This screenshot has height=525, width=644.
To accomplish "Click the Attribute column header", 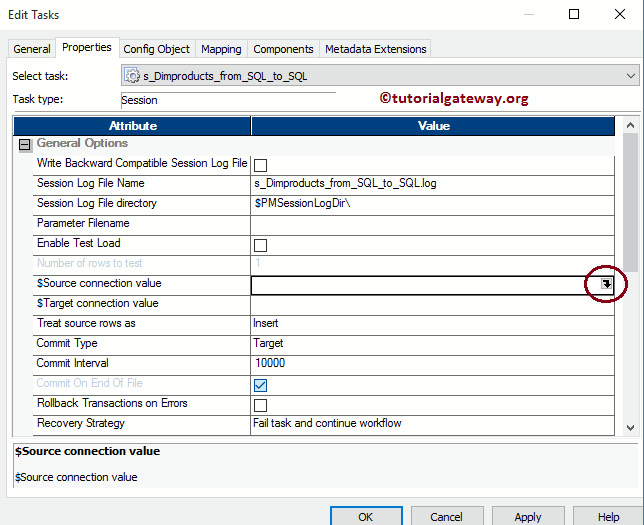I will (132, 126).
